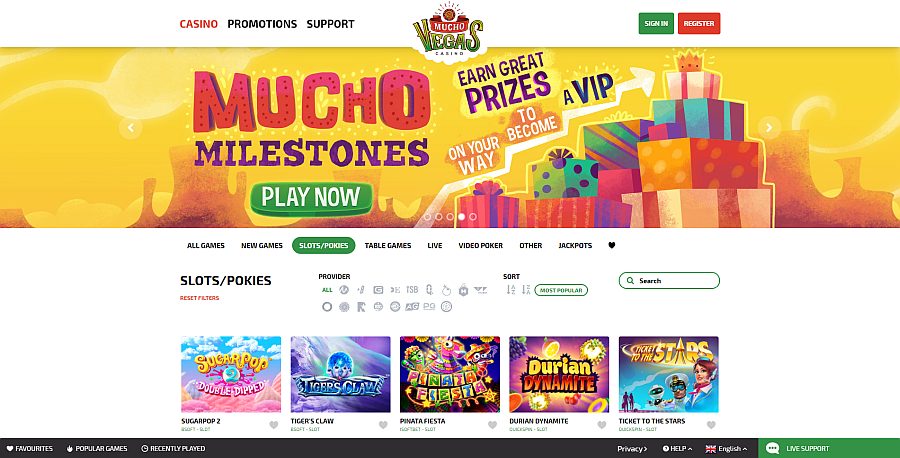Open the Help menu in footer
This screenshot has width=900, height=458.
[680, 449]
